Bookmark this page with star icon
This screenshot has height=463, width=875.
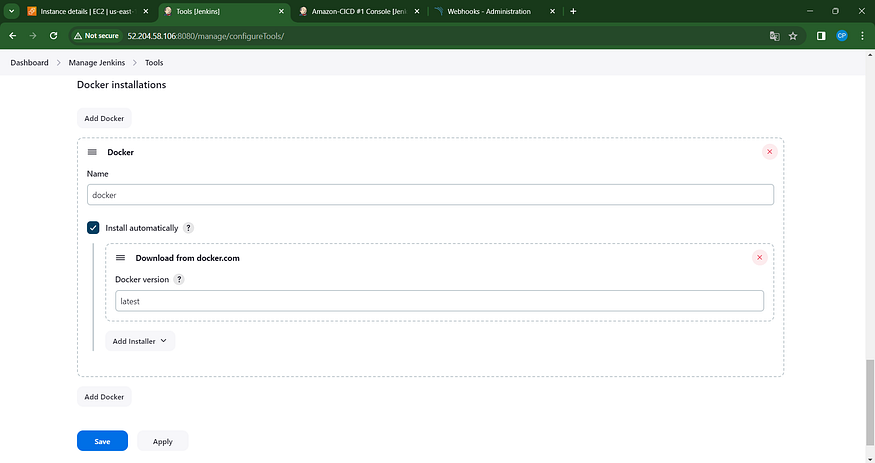[x=793, y=36]
